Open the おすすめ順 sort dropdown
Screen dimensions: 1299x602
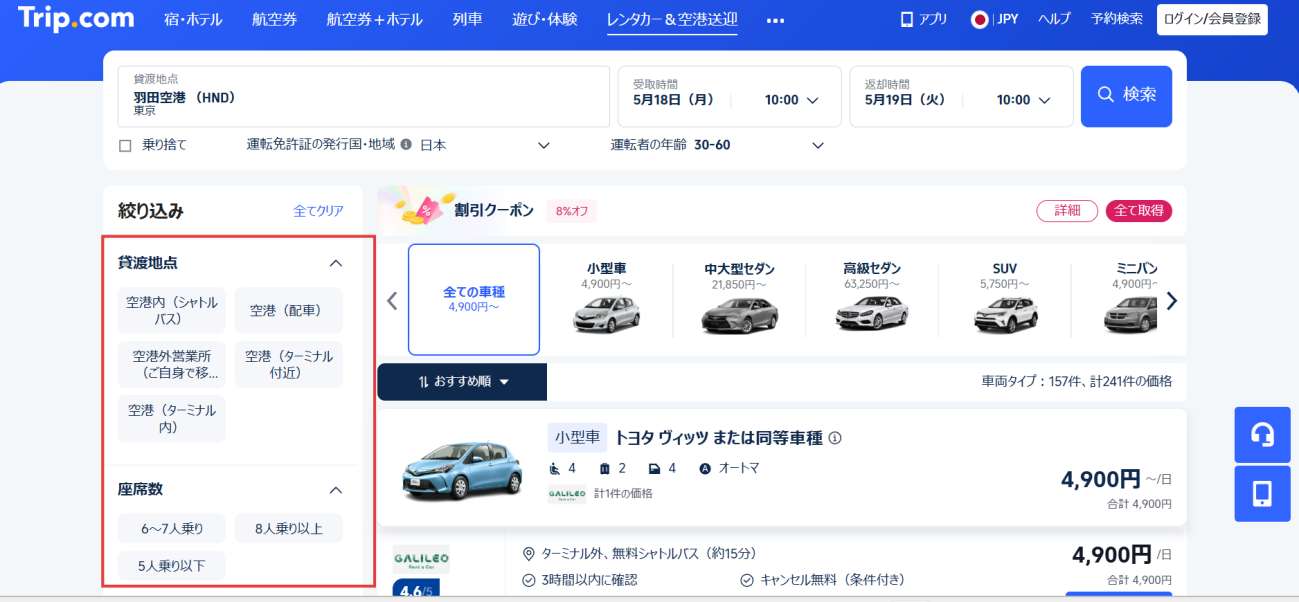click(462, 382)
